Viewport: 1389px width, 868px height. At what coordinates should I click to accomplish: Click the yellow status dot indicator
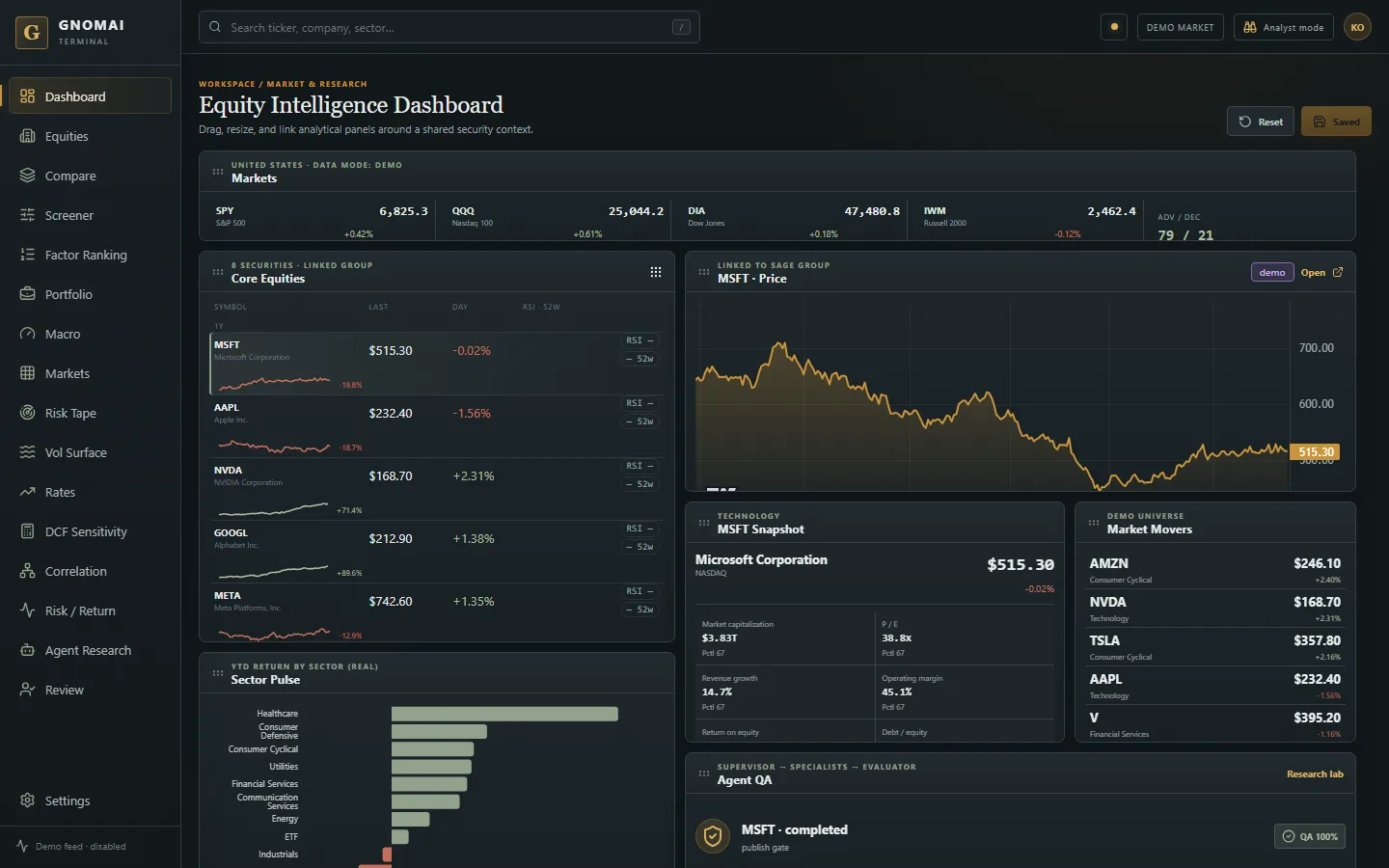pyautogui.click(x=1114, y=27)
